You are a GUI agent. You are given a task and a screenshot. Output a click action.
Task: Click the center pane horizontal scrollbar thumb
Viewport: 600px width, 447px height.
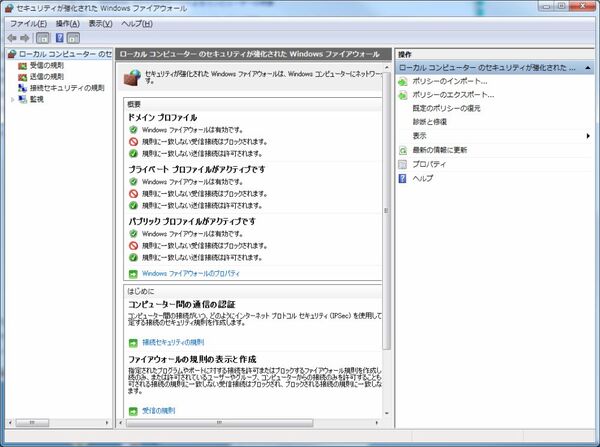pos(219,423)
